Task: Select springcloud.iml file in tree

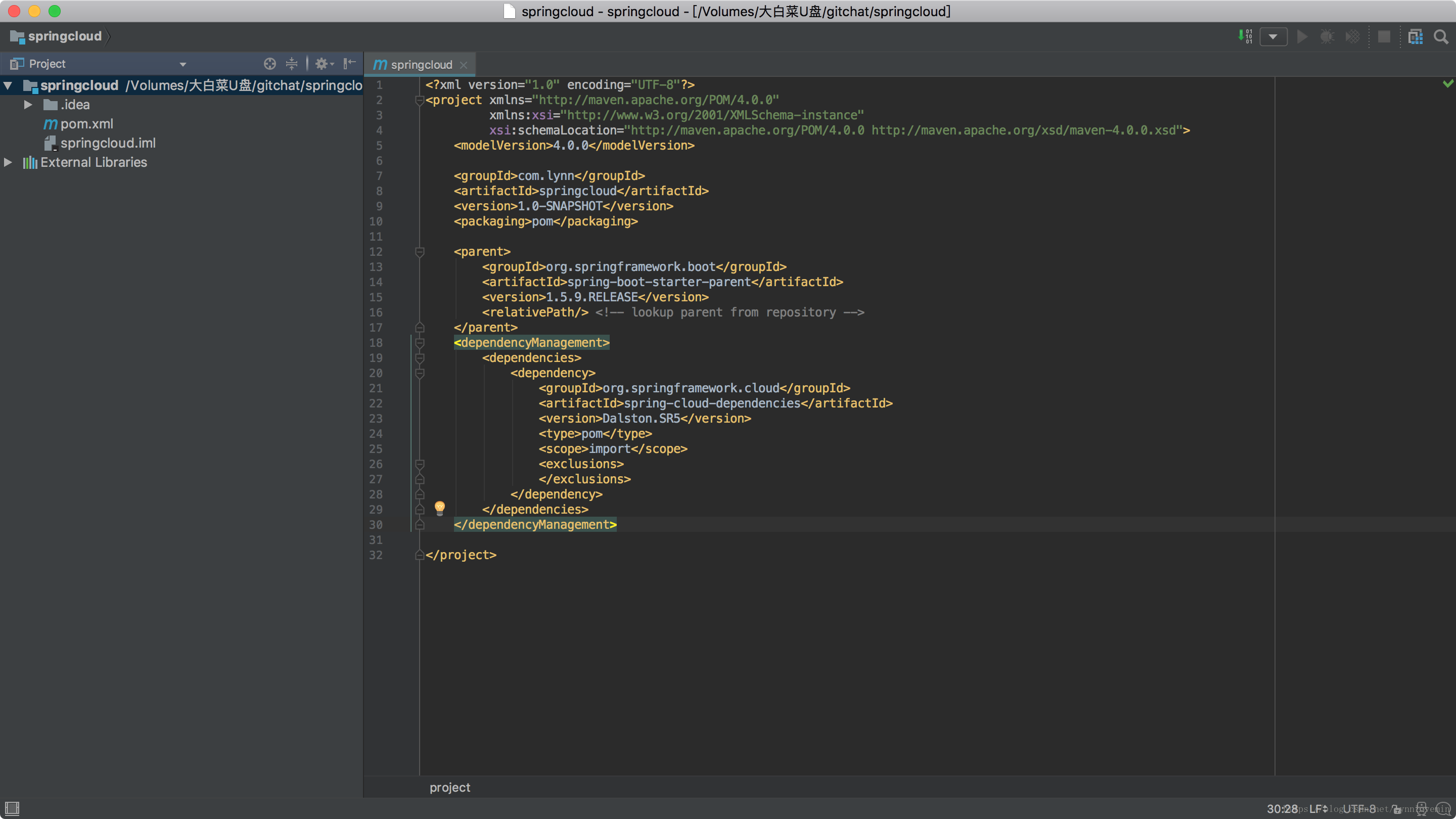Action: click(x=107, y=143)
